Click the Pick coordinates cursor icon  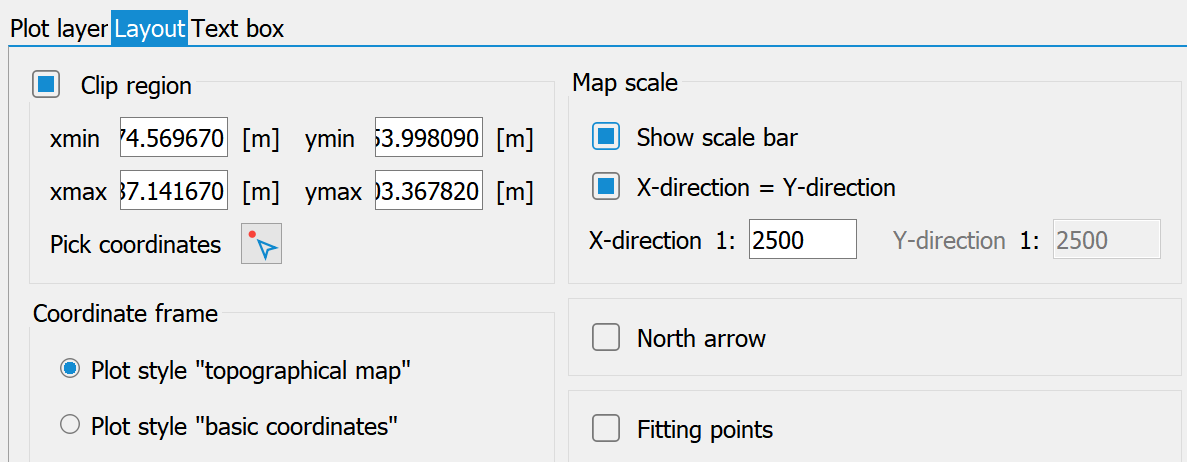coord(262,244)
